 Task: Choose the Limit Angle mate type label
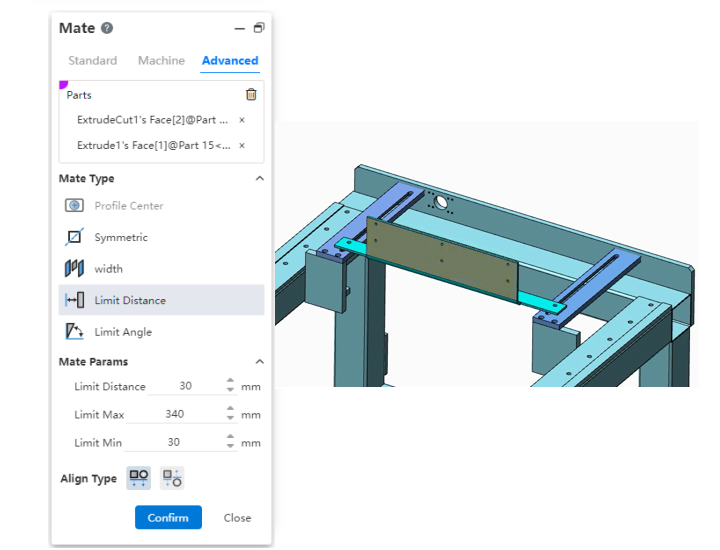click(123, 332)
